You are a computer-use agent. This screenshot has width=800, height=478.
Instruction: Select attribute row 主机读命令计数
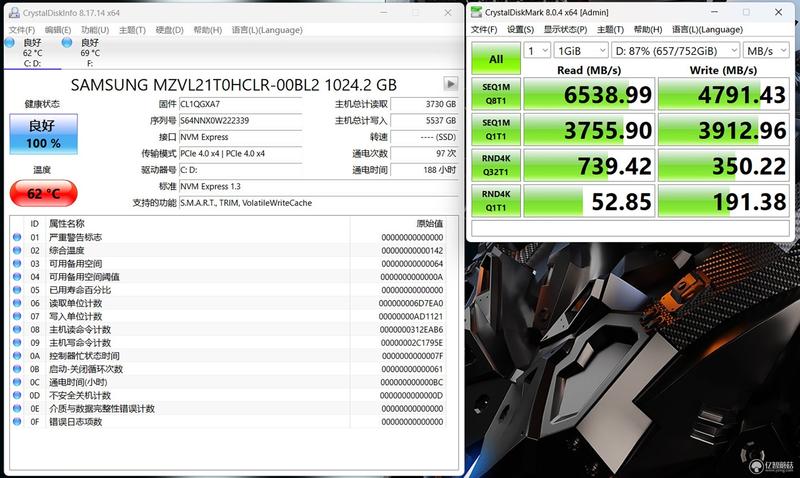coord(229,330)
